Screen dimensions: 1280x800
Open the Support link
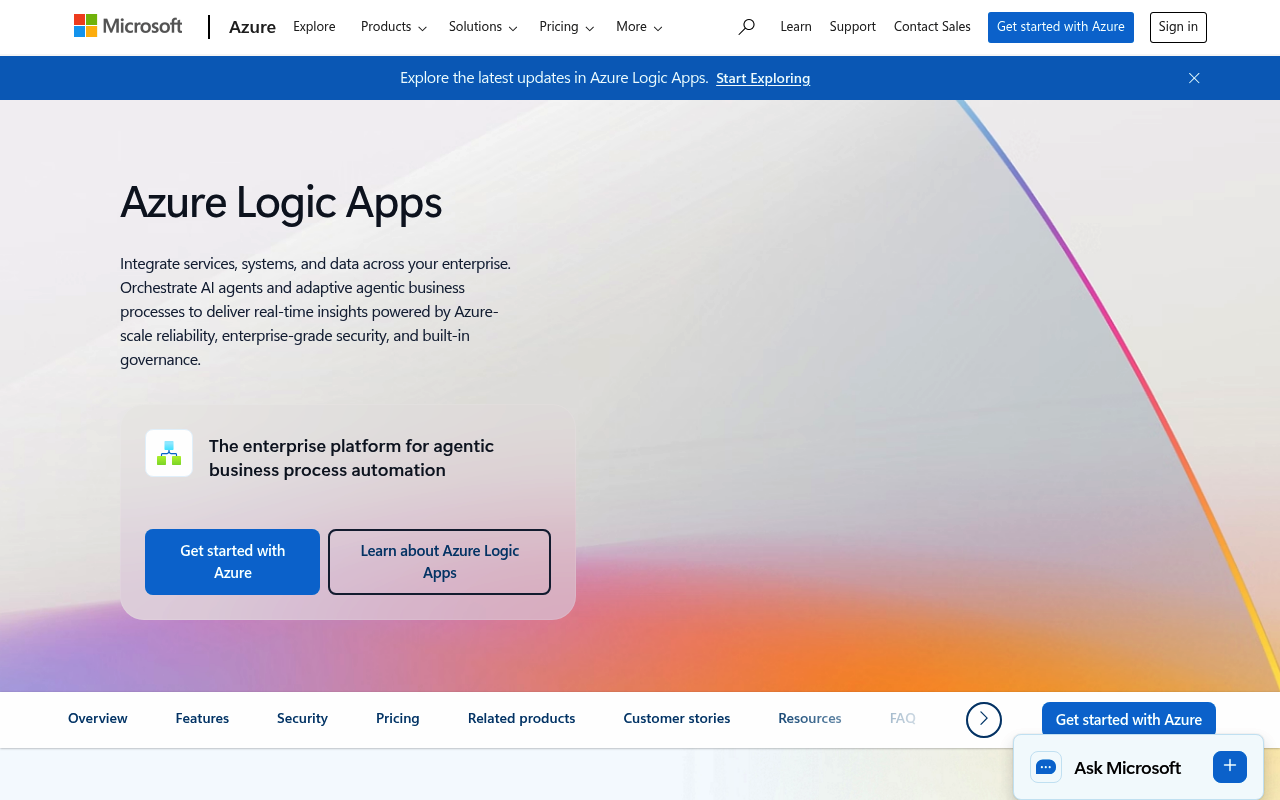pos(853,27)
